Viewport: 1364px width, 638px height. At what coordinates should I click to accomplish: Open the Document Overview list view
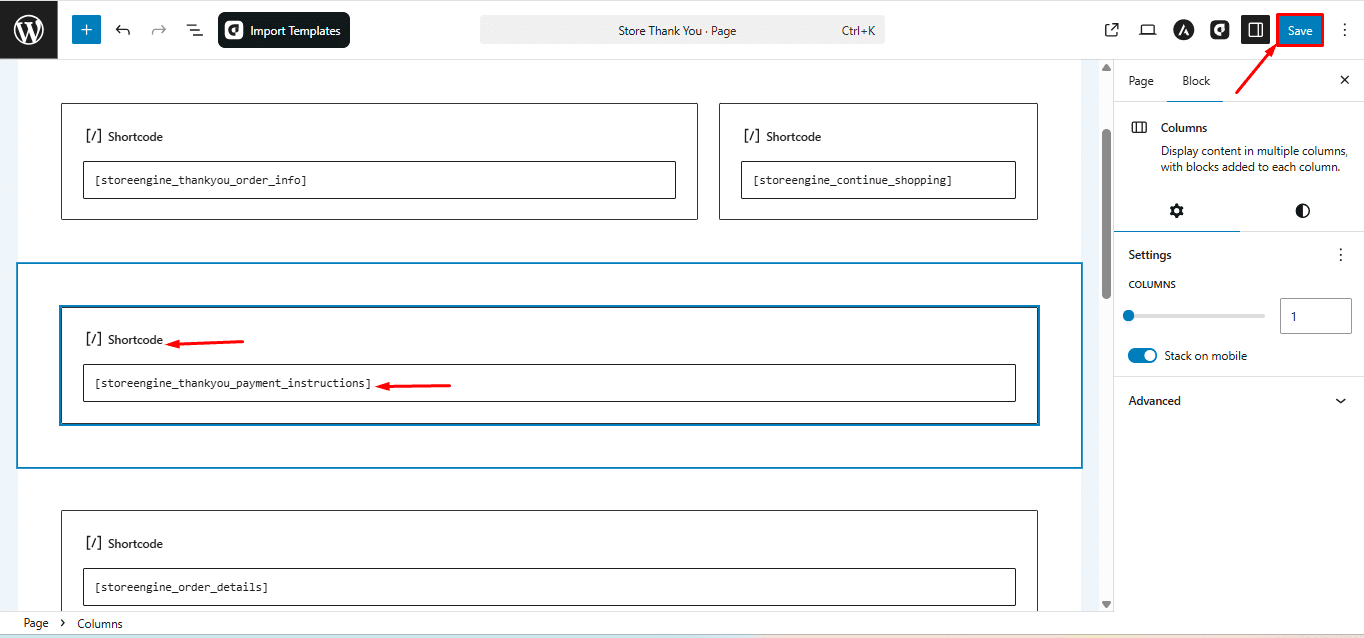[194, 29]
